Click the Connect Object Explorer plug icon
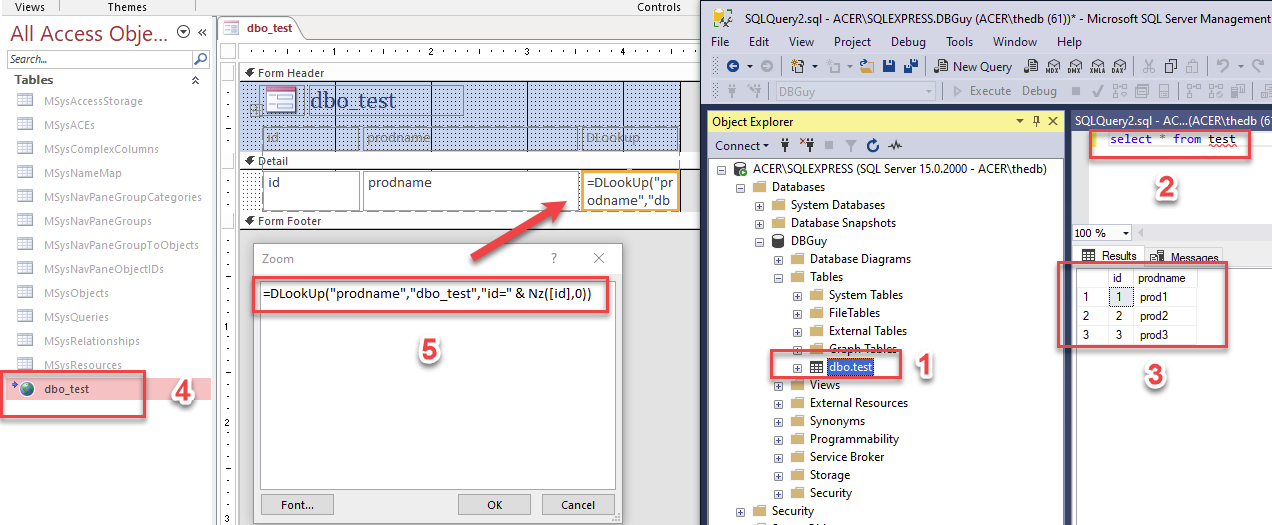Screen dimensions: 1272x525 (x=784, y=145)
